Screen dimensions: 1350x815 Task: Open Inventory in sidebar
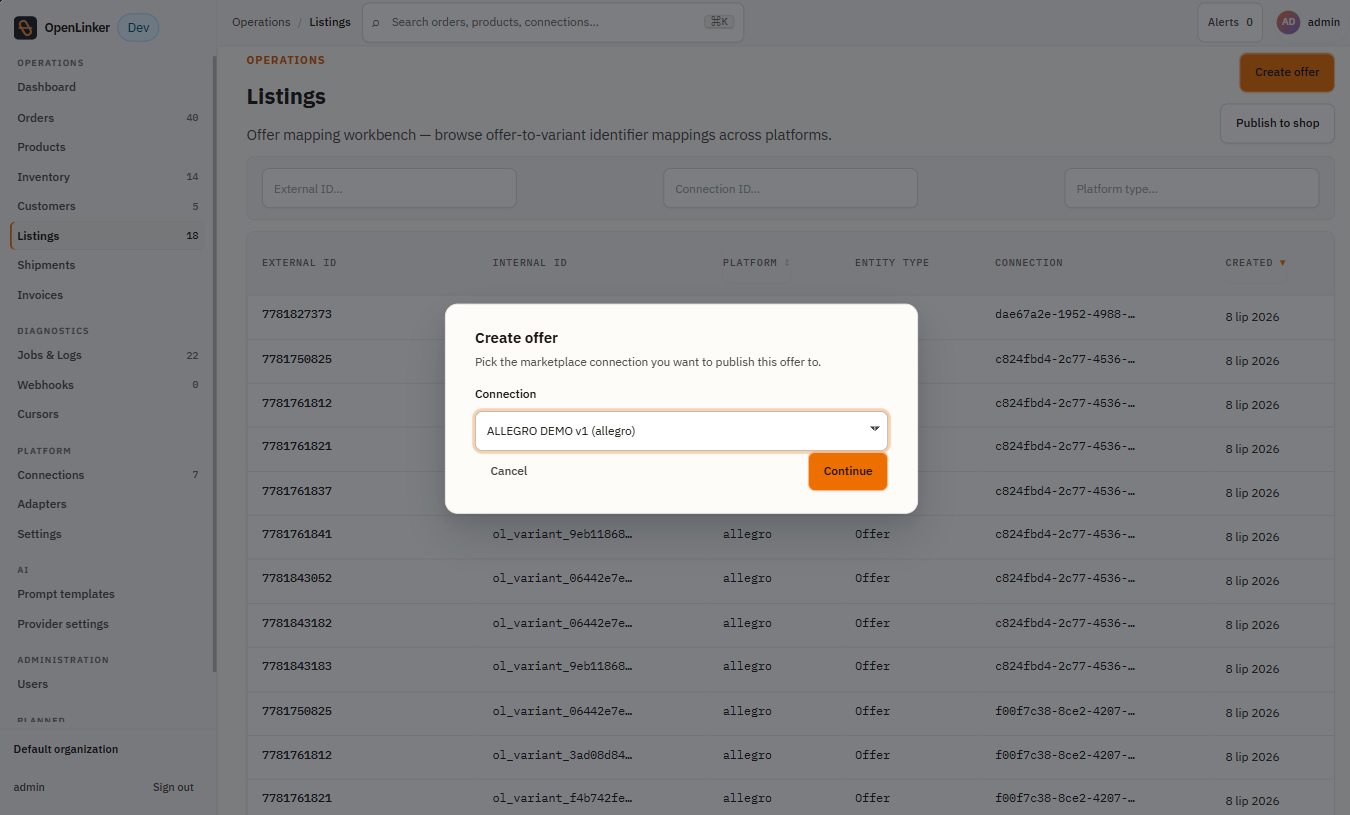pyautogui.click(x=108, y=177)
